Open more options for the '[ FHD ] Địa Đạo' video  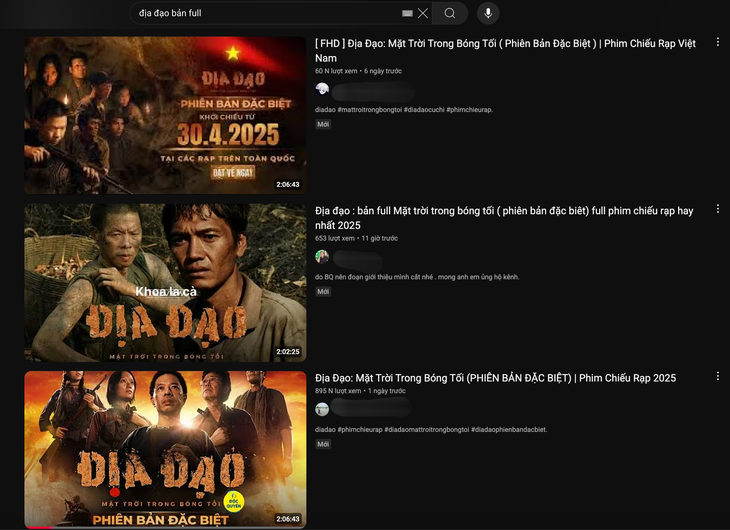717,42
